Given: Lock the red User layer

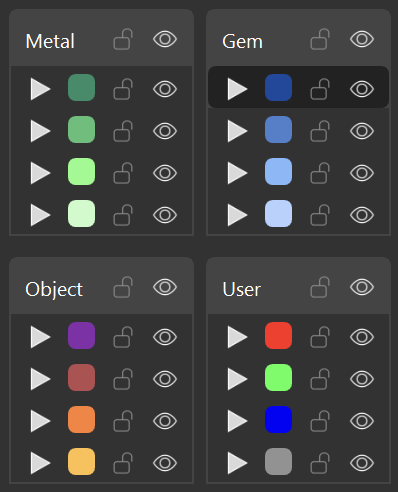Looking at the screenshot, I should [x=320, y=337].
